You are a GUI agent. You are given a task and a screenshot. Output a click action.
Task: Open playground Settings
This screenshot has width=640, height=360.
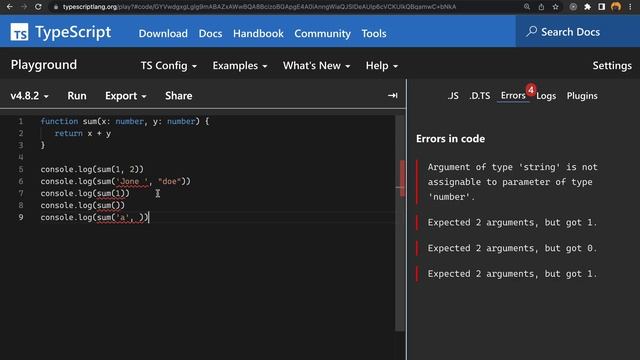pos(612,66)
